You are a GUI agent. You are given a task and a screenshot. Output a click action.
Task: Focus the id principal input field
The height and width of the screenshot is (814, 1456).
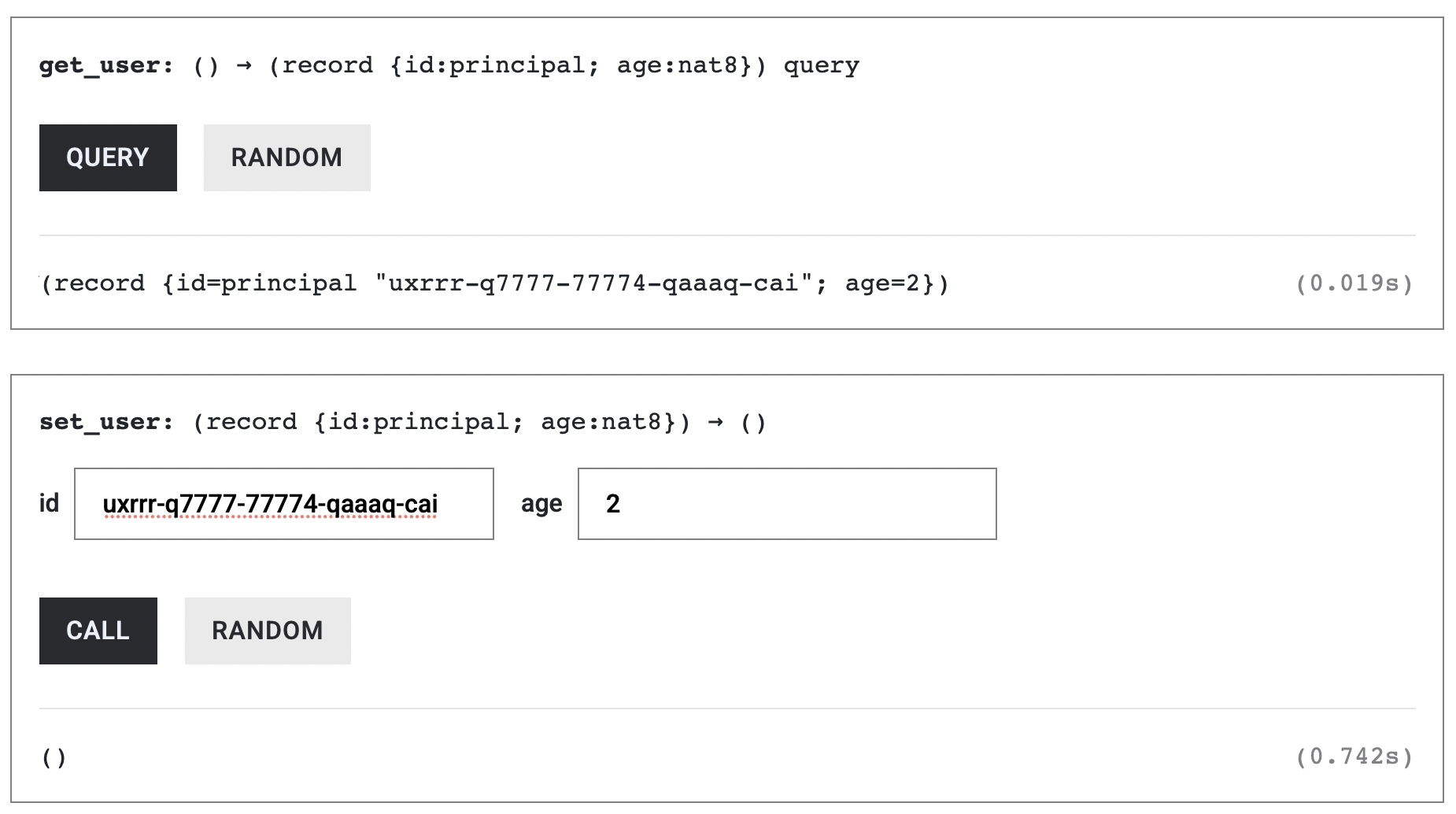283,504
